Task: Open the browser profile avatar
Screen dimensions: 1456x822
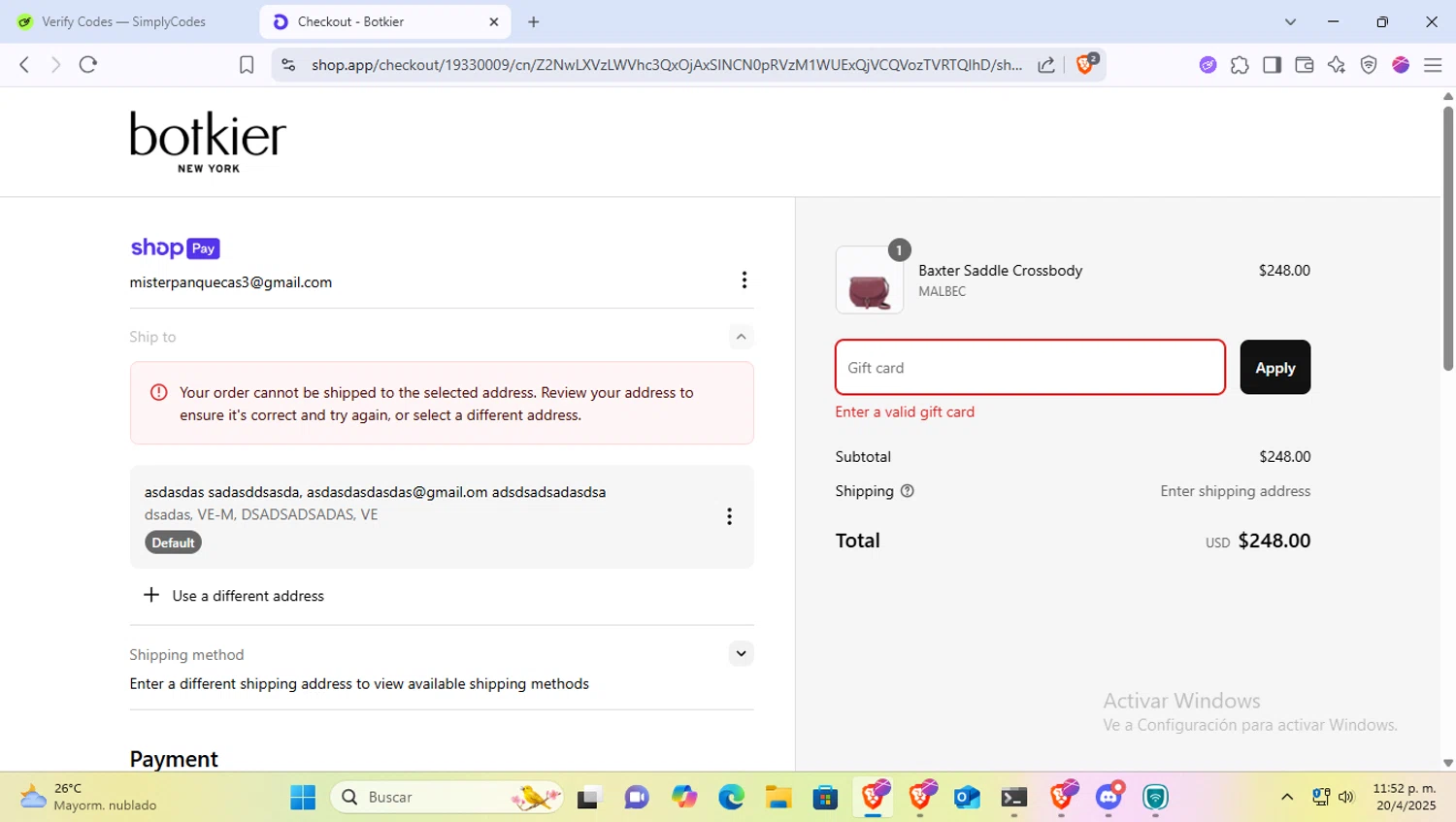Action: tap(1401, 65)
